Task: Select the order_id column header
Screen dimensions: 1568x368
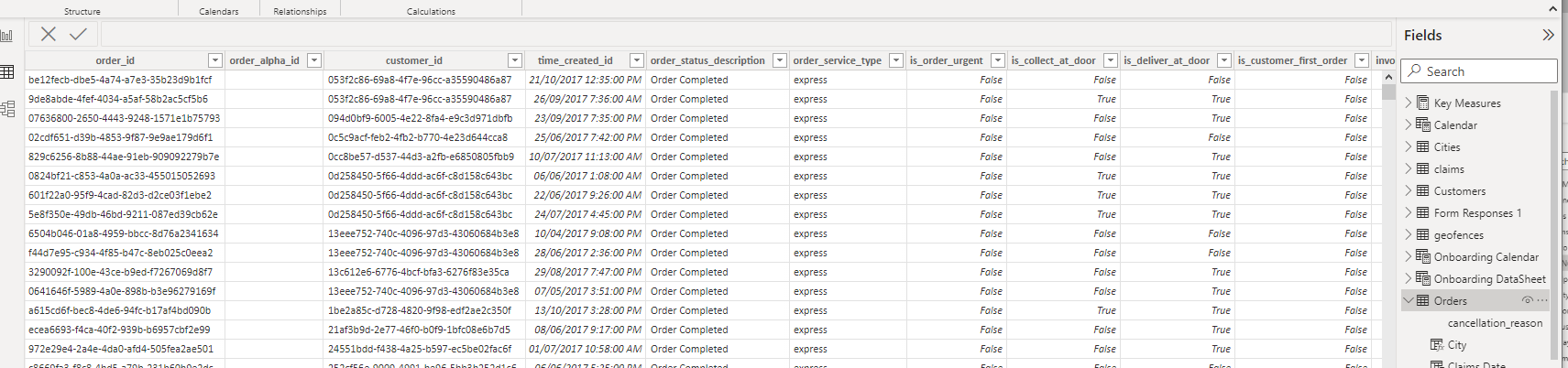Action: point(115,60)
